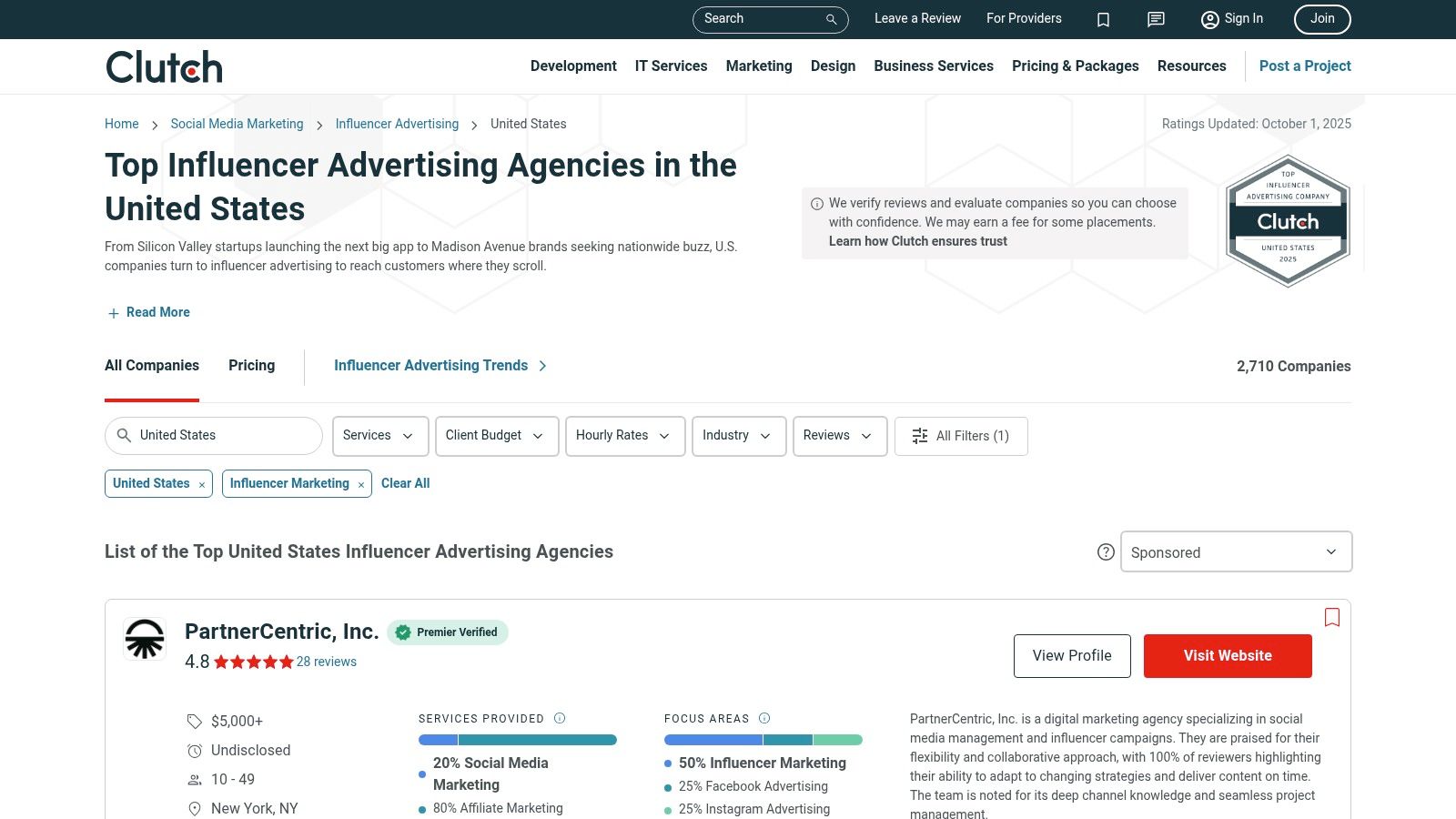This screenshot has height=819, width=1456.
Task: Click the 20% Social Media Marketing item
Action: [x=490, y=773]
